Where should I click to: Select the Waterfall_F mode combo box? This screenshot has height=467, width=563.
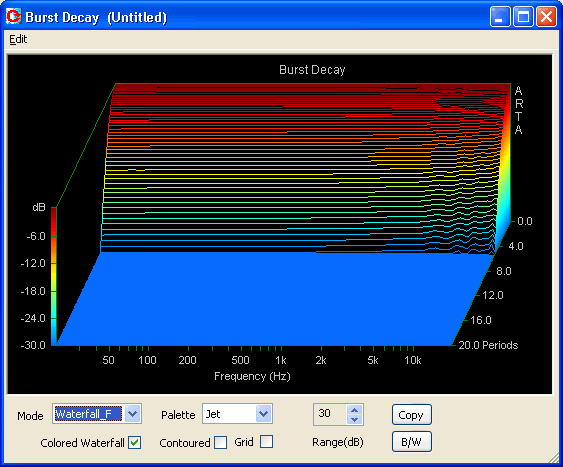(97, 414)
